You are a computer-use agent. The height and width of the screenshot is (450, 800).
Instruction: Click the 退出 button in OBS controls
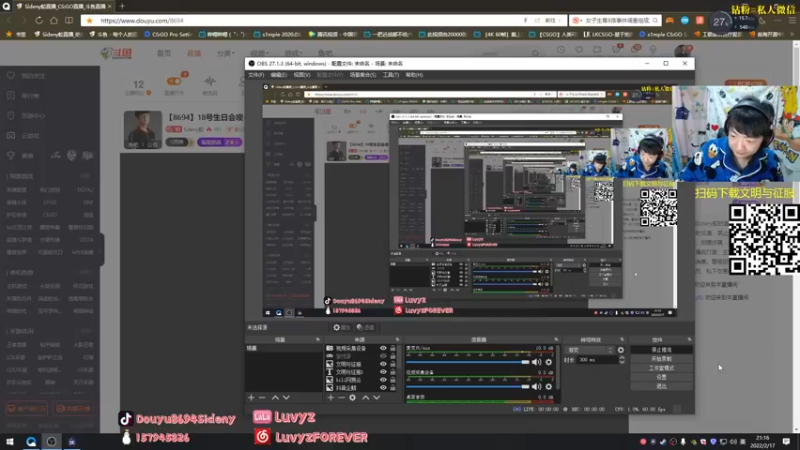click(x=661, y=386)
